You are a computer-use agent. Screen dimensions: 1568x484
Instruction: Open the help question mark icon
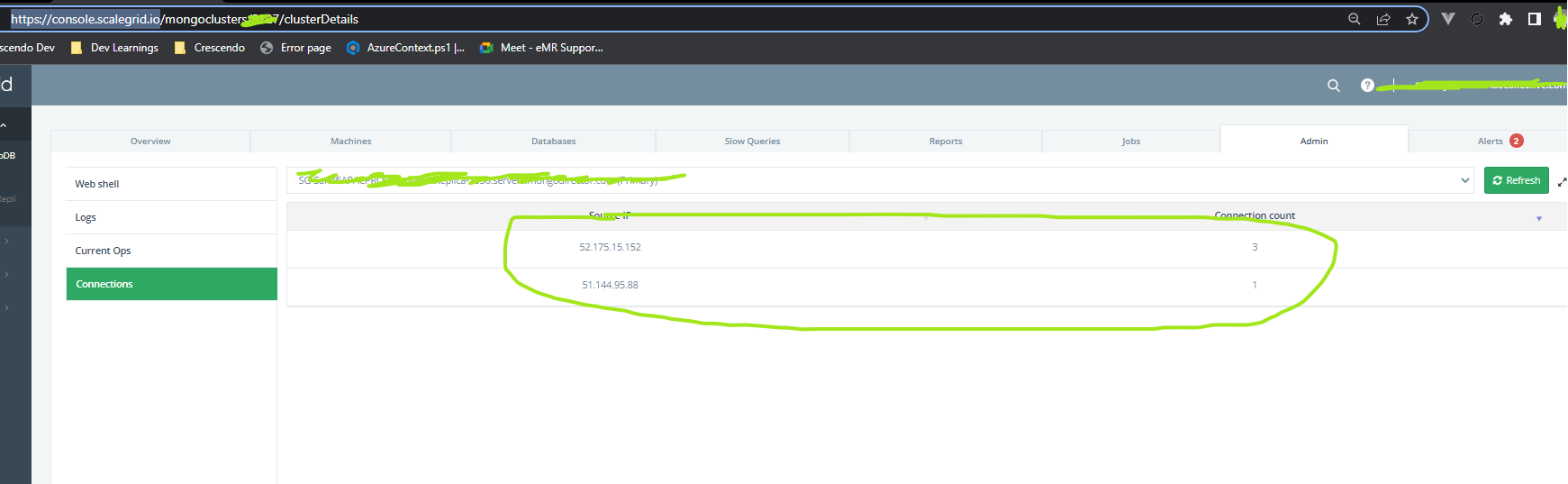pos(1367,86)
